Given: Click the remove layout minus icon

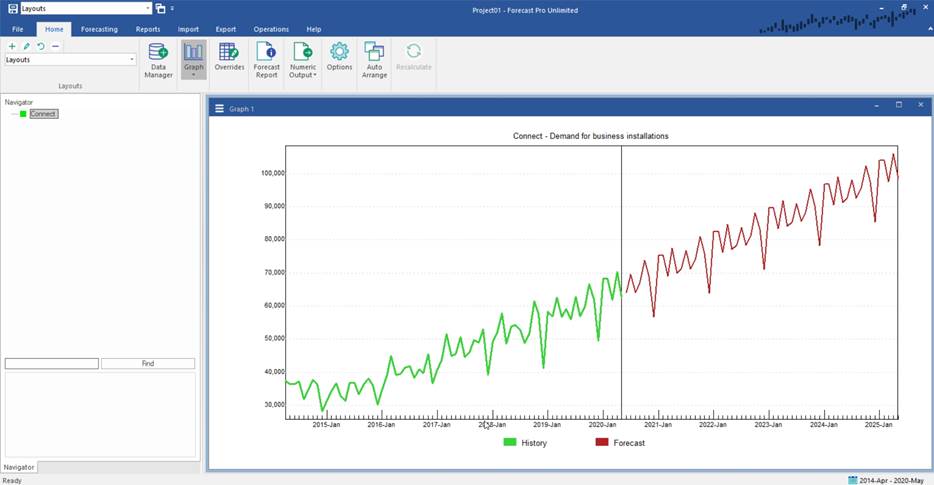Looking at the screenshot, I should (x=55, y=46).
